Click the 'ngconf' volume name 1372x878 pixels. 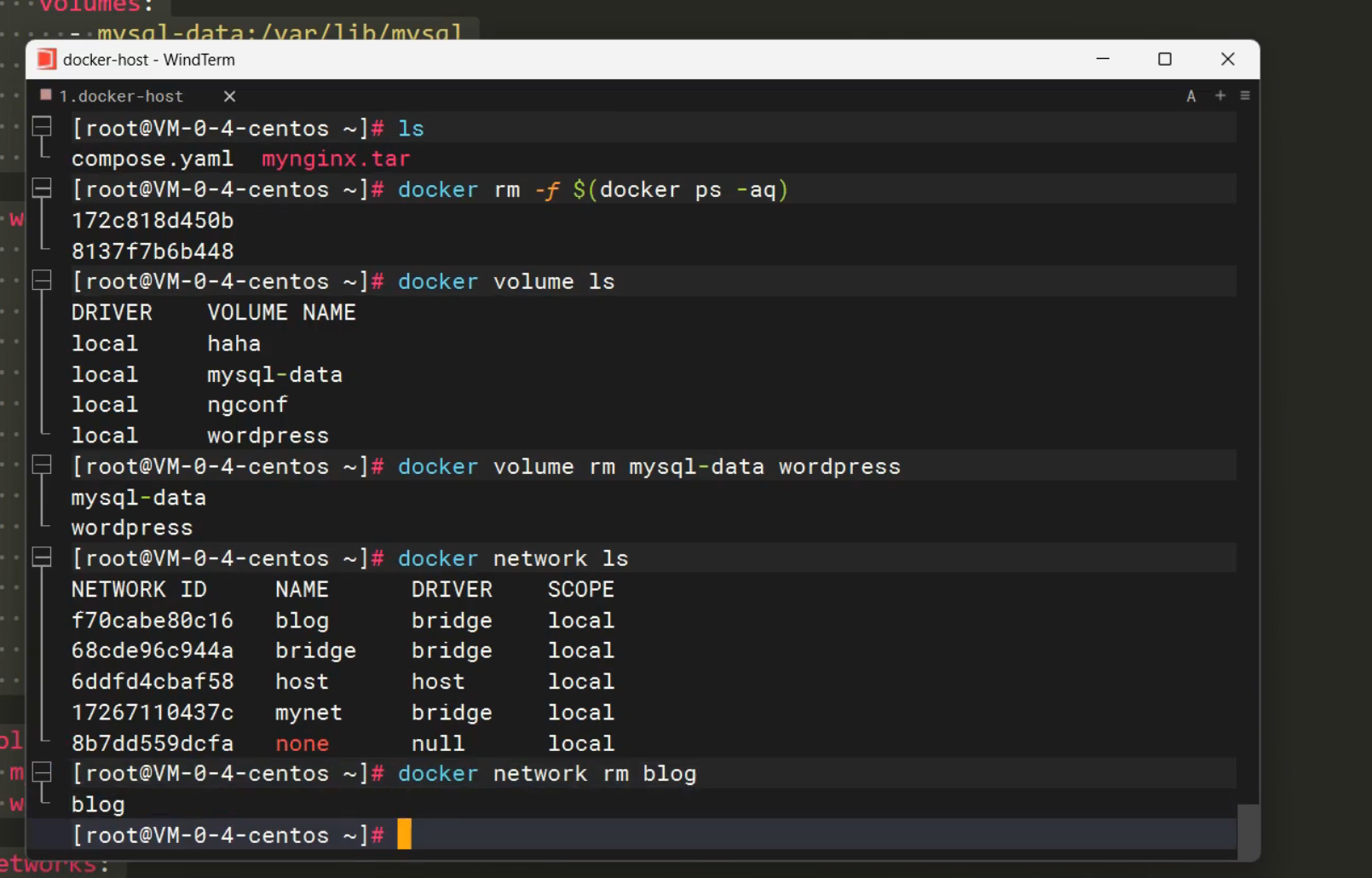[248, 405]
